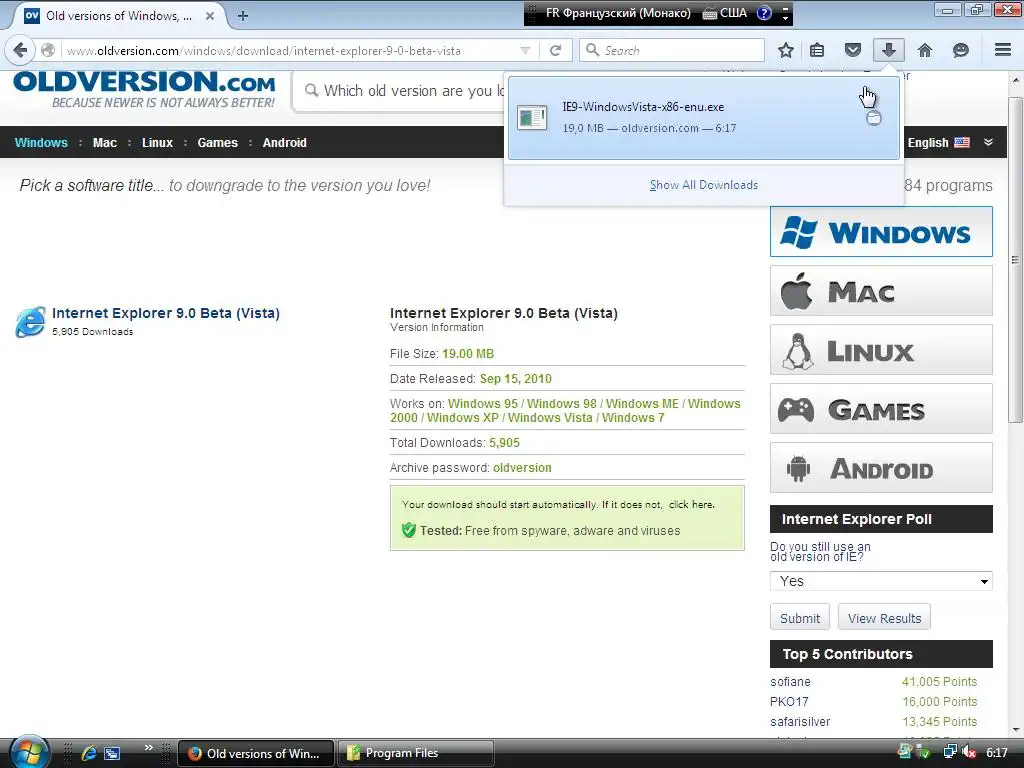Click the FR language indicator in language bar
The image size is (1024, 768).
coord(617,13)
